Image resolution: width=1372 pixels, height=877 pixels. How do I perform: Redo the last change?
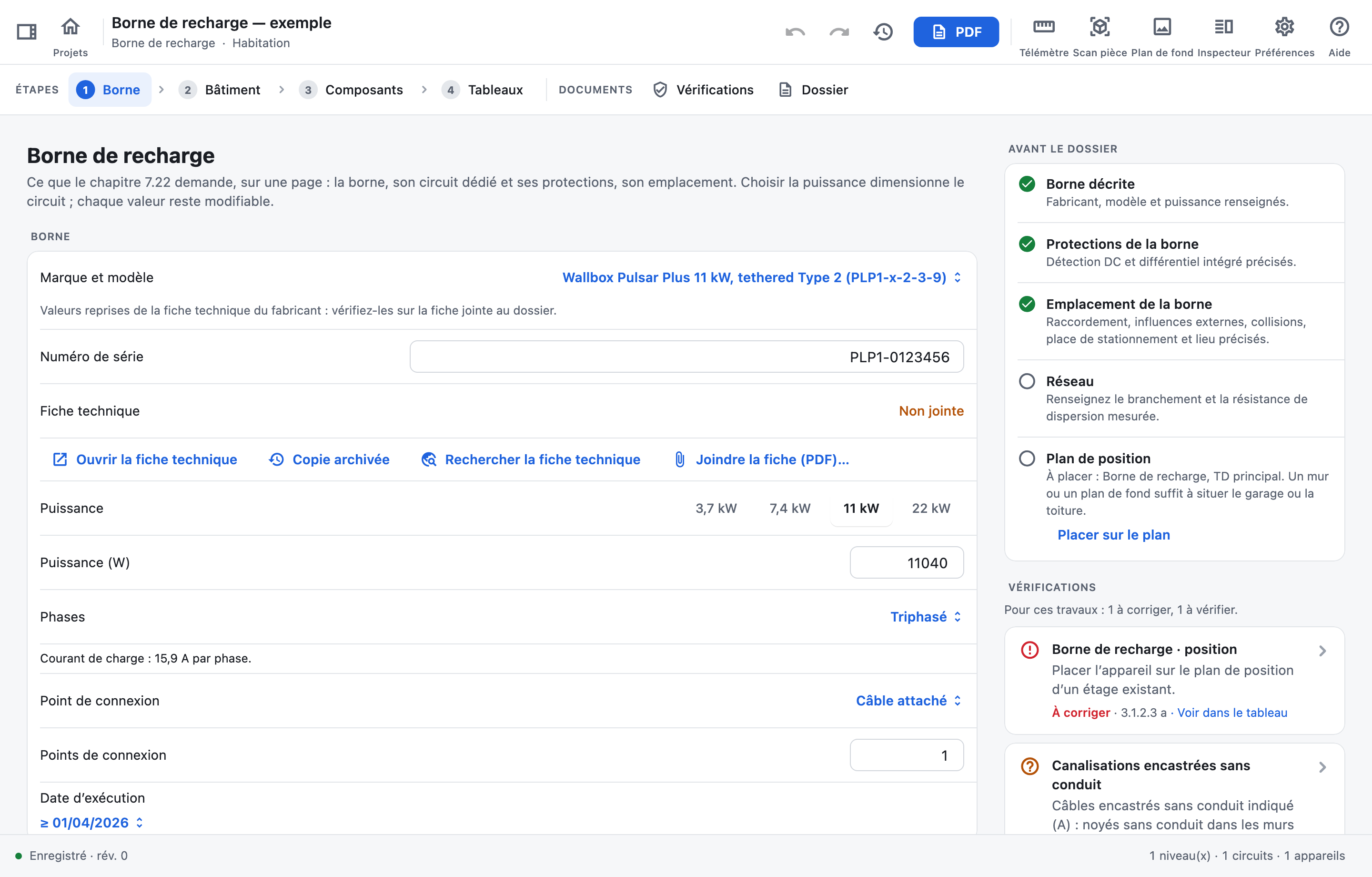click(x=839, y=32)
